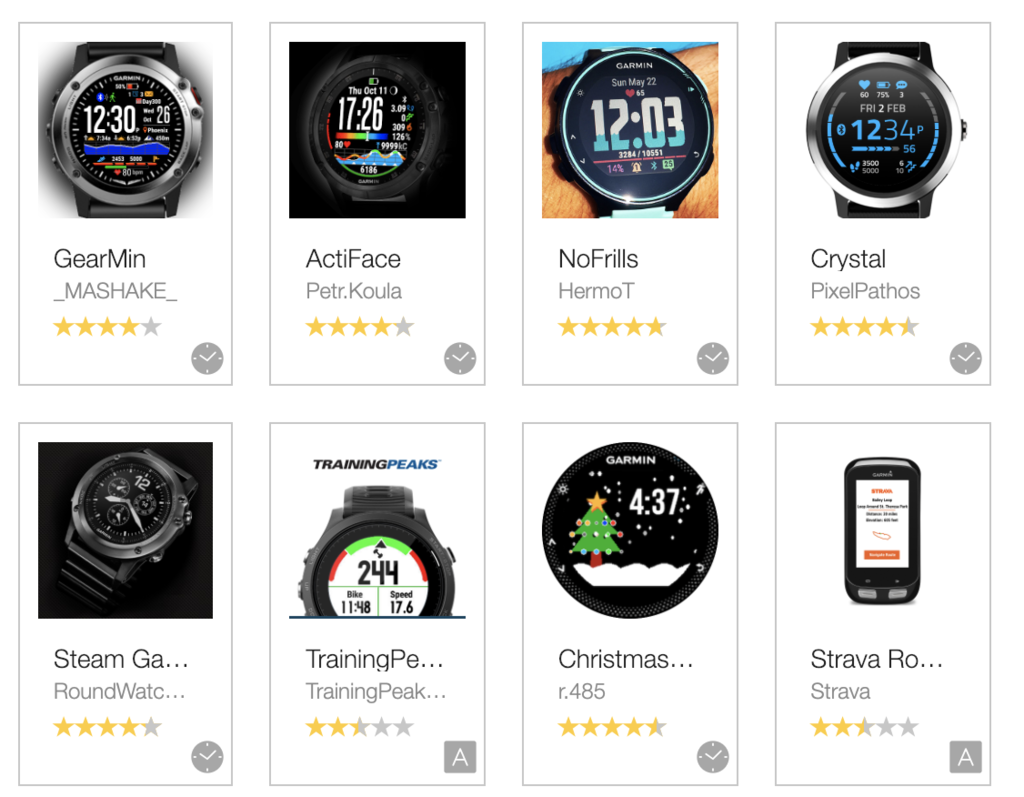This screenshot has height=797, width=1024.
Task: Click the watch face icon on GearMin card
Action: coord(207,358)
